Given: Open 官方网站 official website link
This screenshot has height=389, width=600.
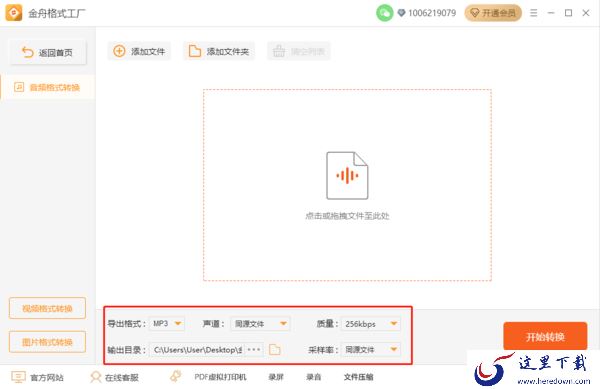Looking at the screenshot, I should coord(47,378).
